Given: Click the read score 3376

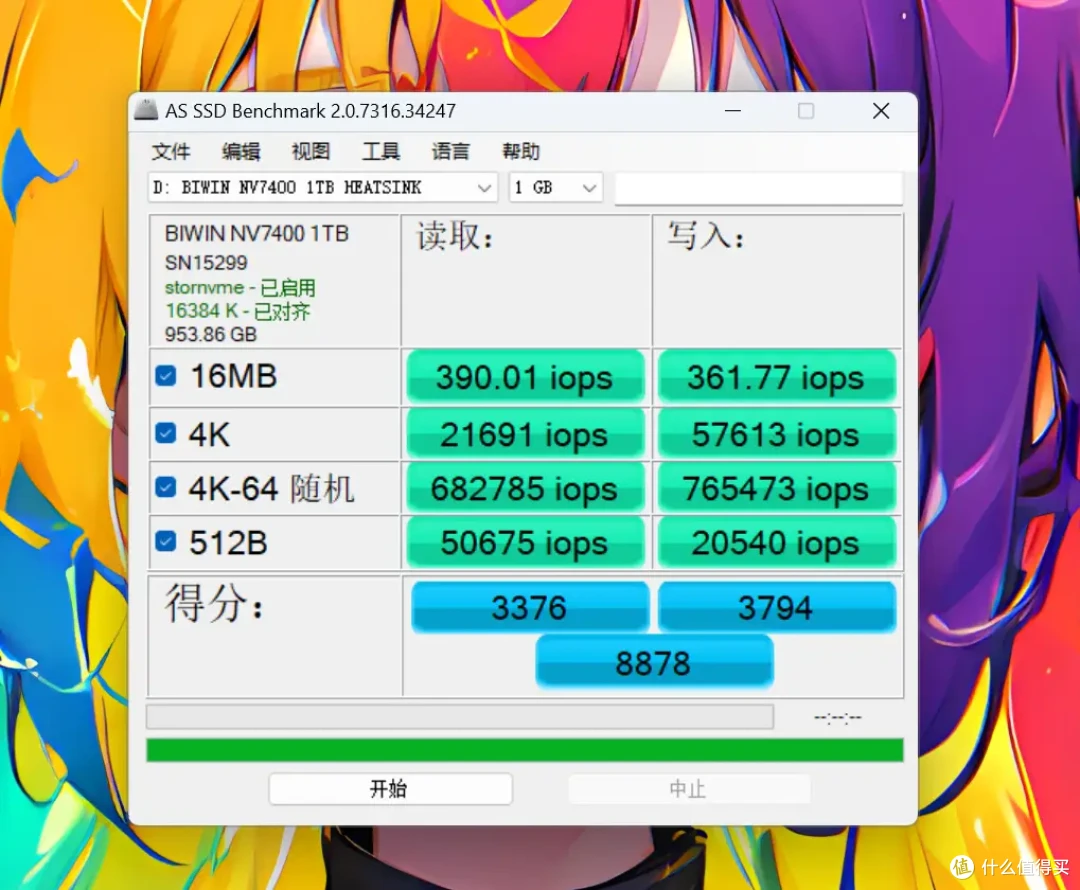Looking at the screenshot, I should tap(530, 607).
